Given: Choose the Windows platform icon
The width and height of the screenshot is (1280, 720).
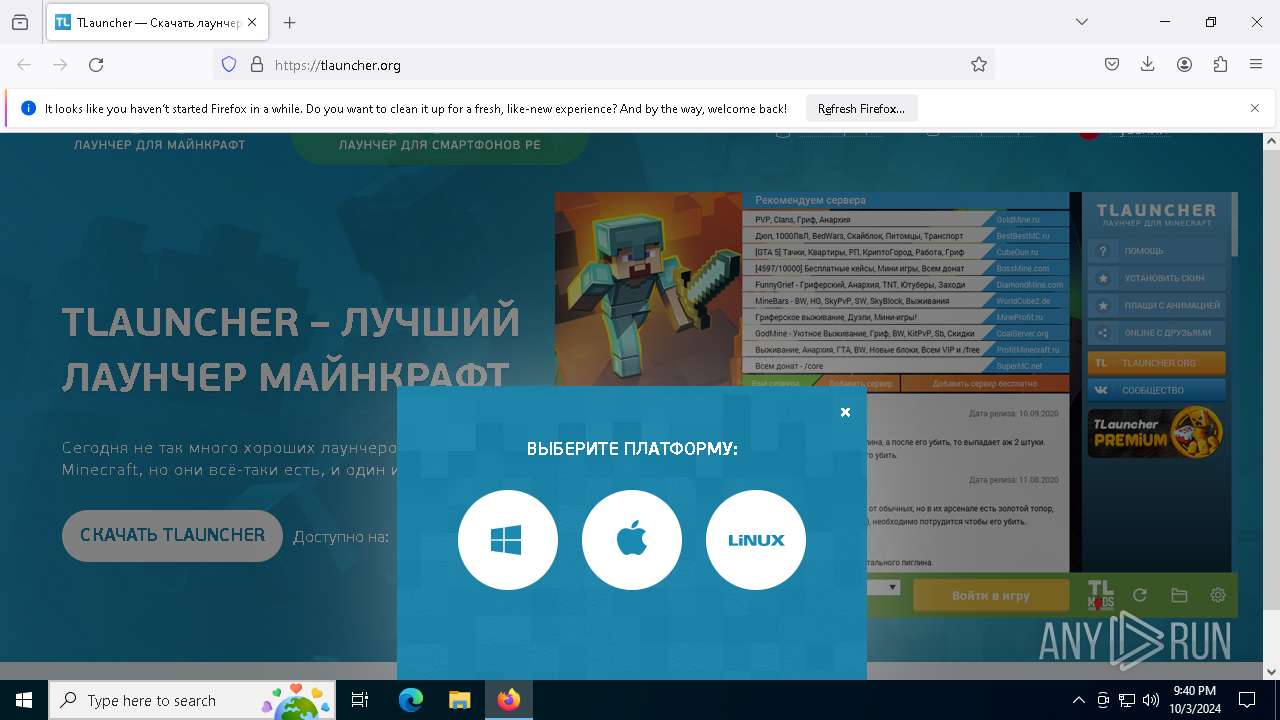Looking at the screenshot, I should click(507, 540).
